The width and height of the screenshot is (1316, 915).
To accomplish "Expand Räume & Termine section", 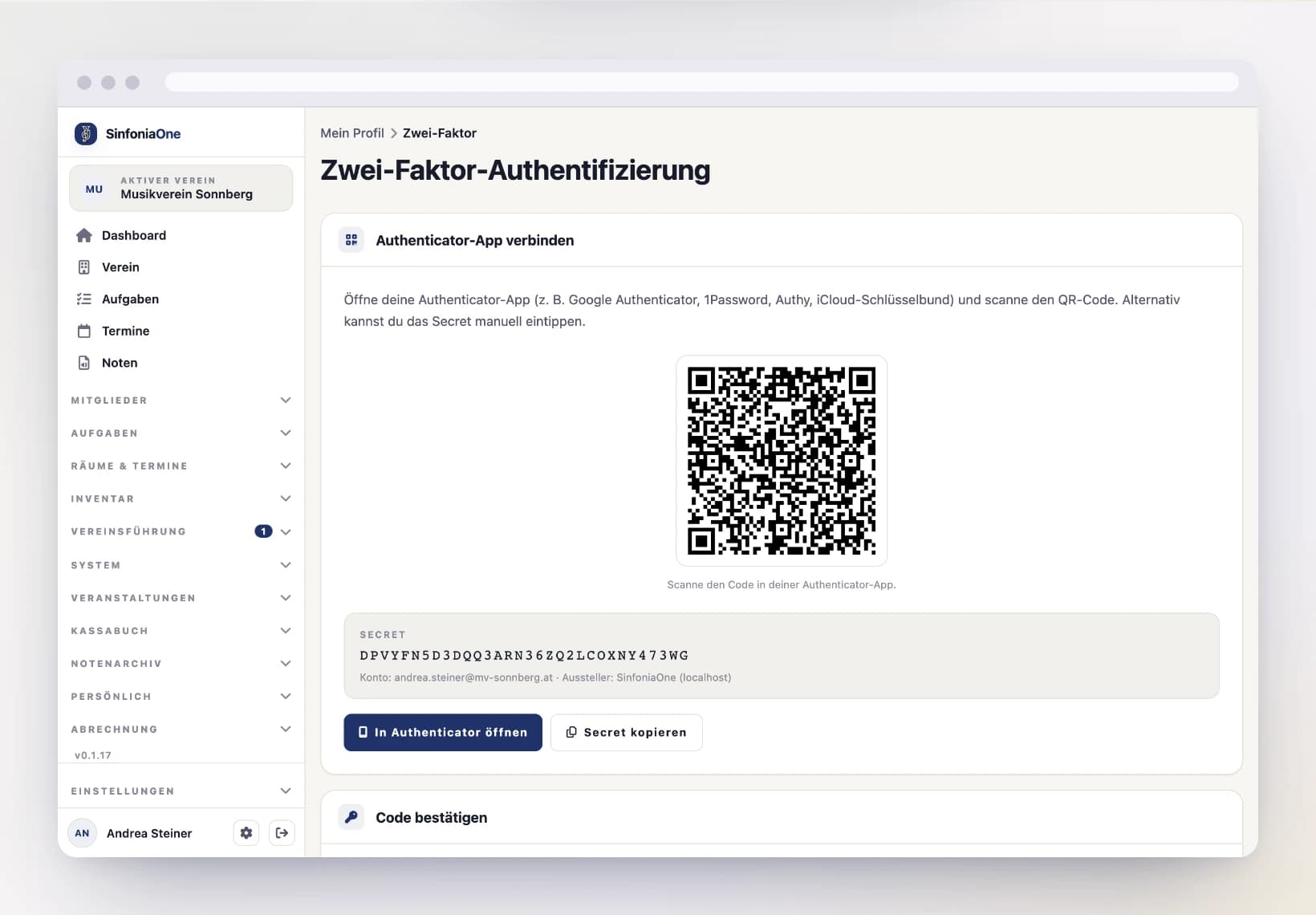I will 181,466.
